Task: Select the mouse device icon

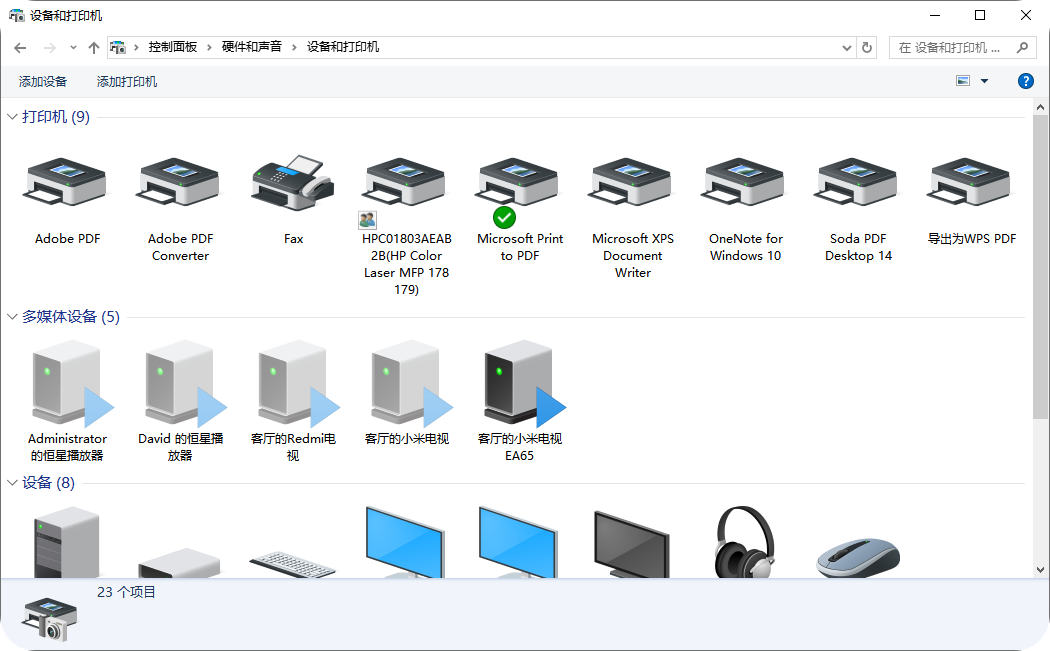Action: pos(858,557)
